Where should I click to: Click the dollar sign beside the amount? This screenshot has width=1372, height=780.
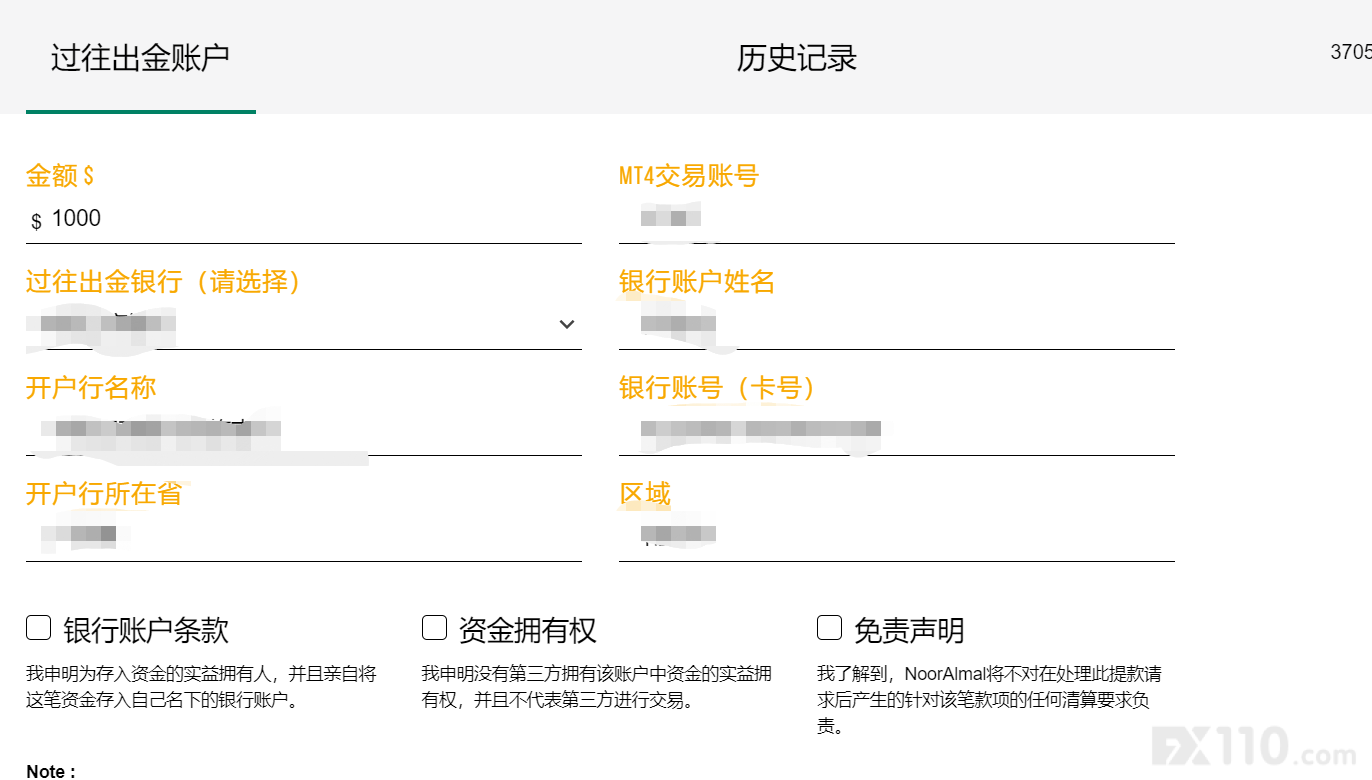point(37,222)
